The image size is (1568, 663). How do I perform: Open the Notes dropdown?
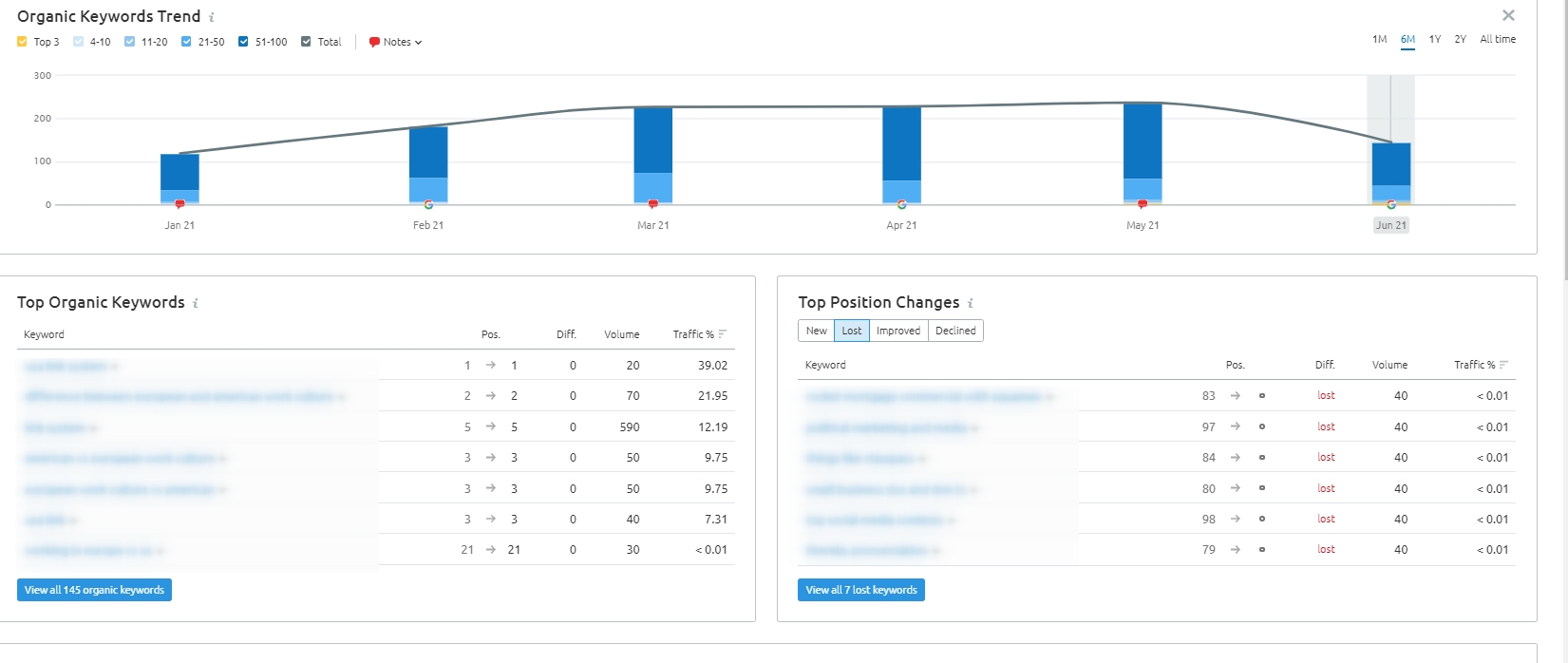(395, 42)
